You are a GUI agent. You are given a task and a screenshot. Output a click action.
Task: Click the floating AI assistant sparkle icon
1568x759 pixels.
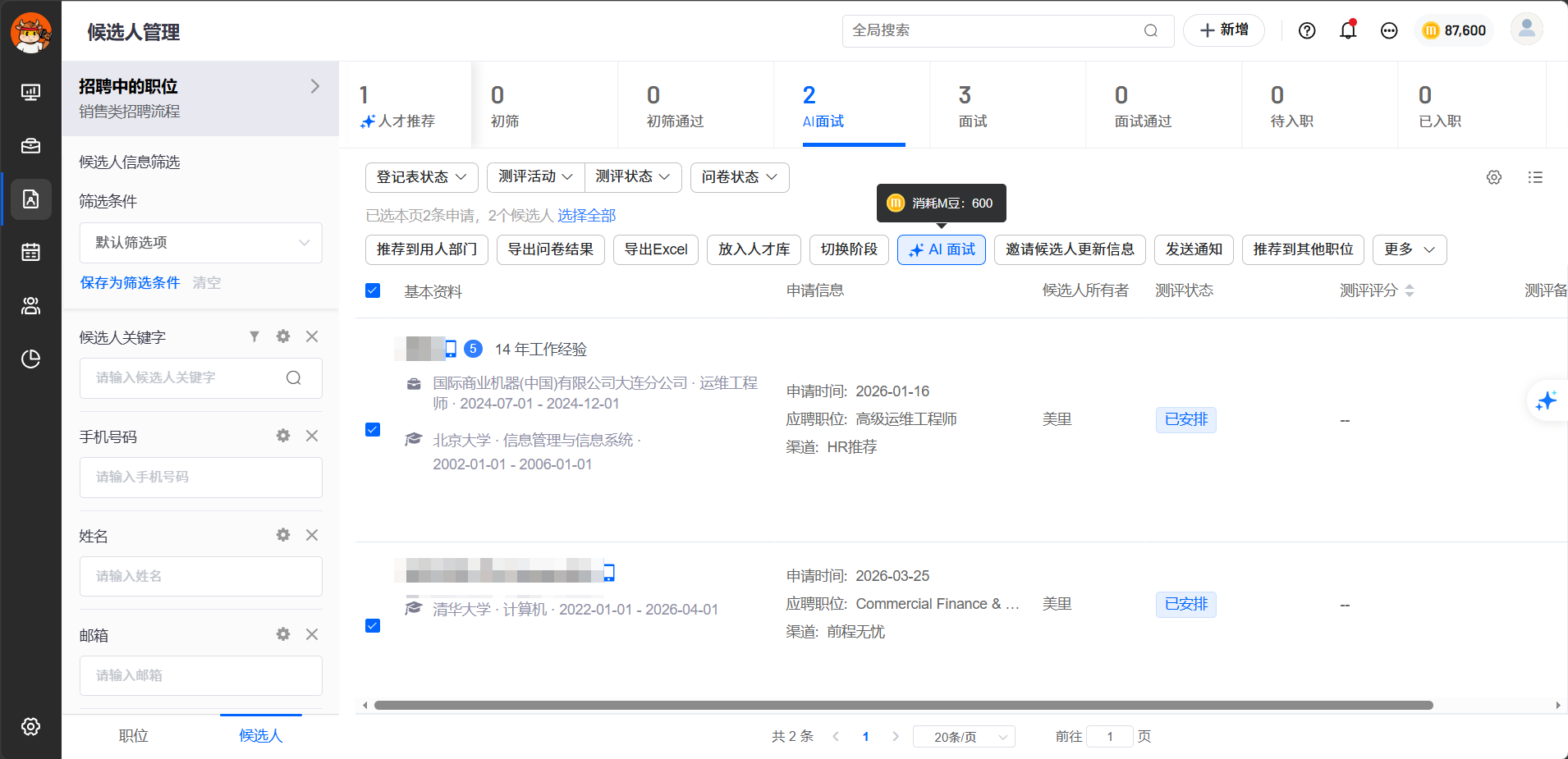[x=1547, y=400]
